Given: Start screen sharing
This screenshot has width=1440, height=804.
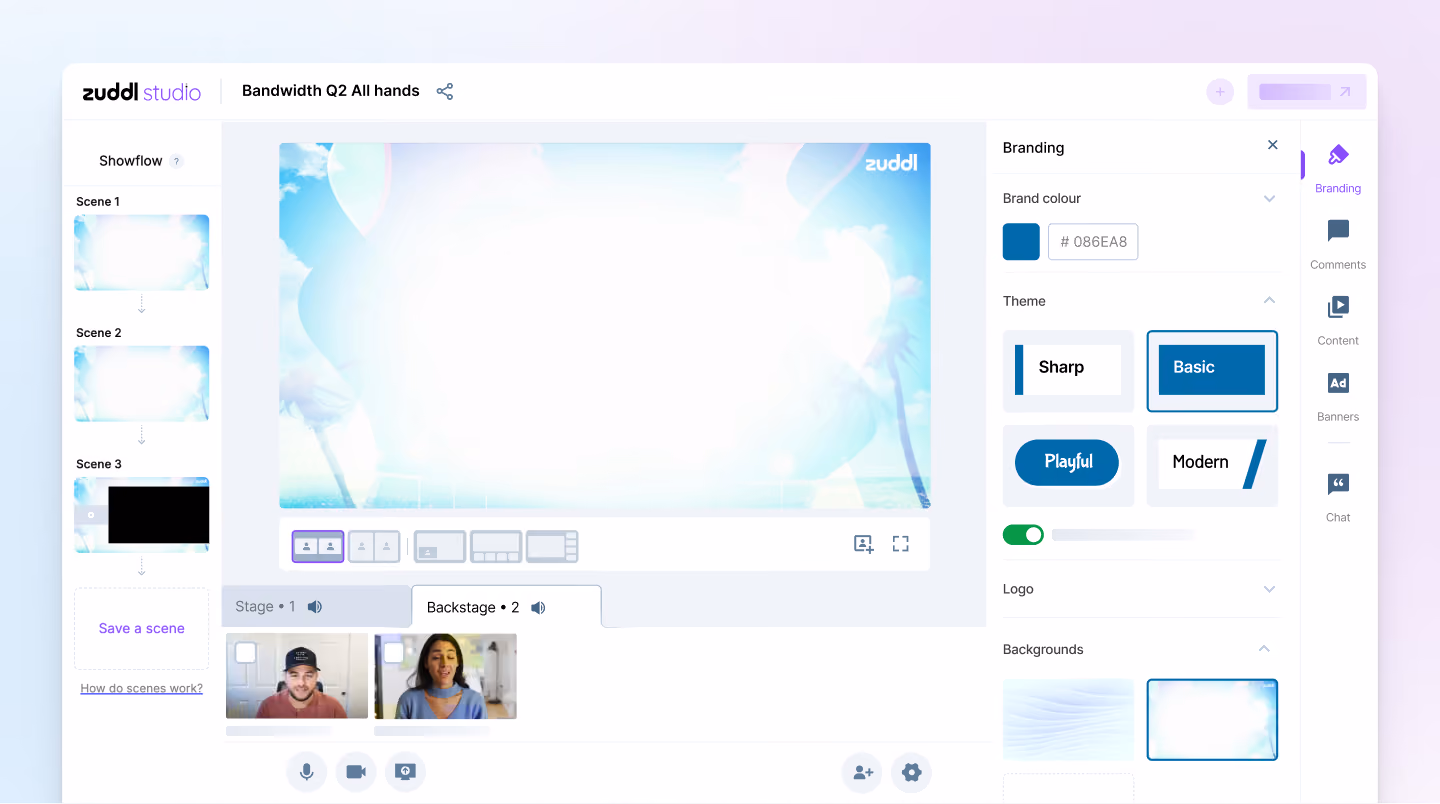Looking at the screenshot, I should click(x=405, y=772).
